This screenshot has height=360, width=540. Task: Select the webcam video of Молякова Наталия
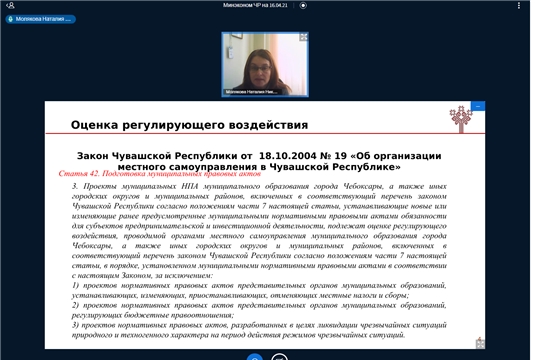tap(265, 64)
